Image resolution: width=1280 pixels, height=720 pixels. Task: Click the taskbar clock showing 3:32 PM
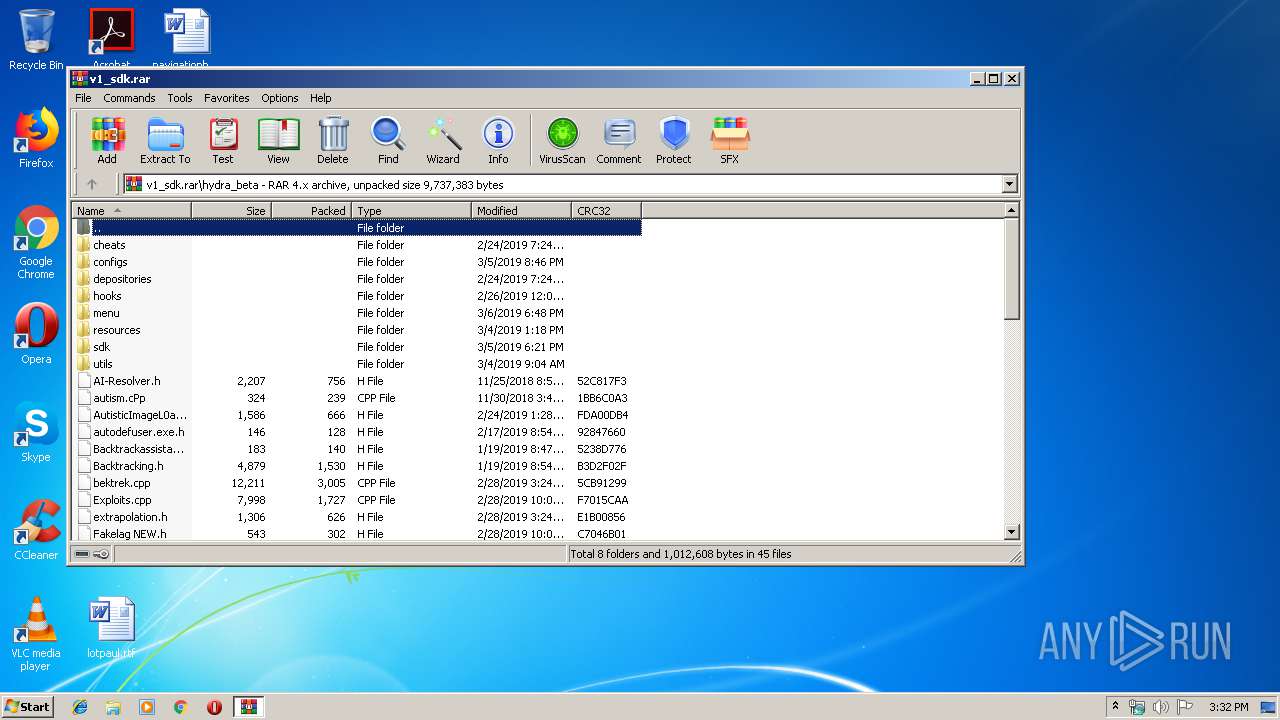click(1228, 707)
